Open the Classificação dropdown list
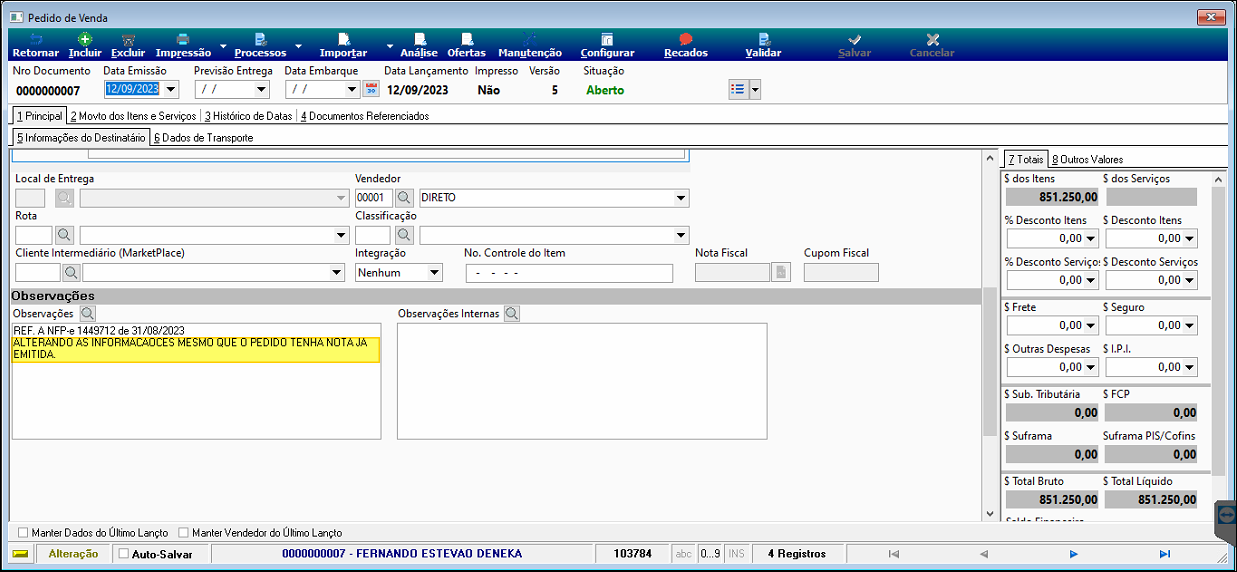The height and width of the screenshot is (572, 1237). [x=682, y=235]
